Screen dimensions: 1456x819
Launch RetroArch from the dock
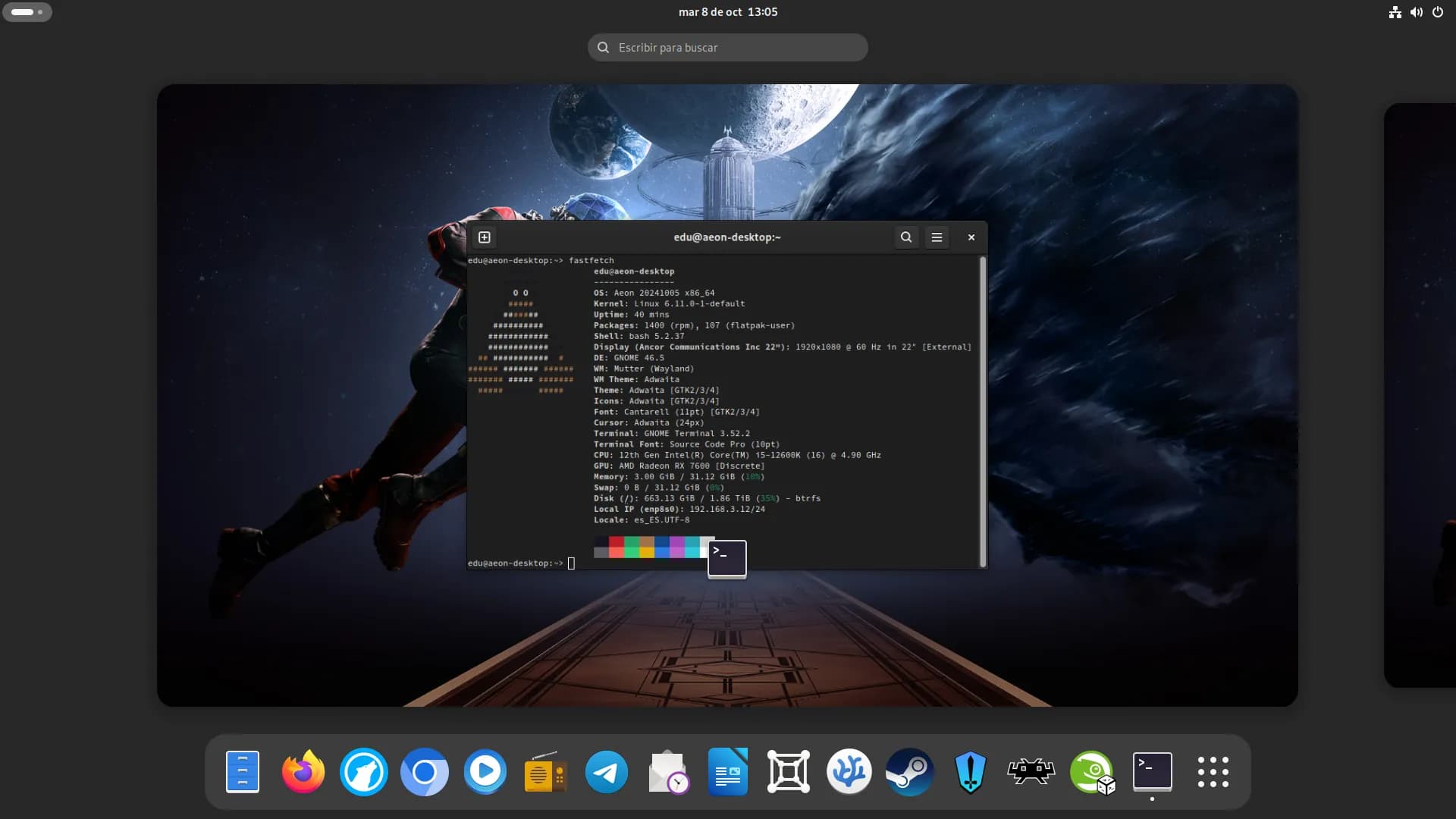(x=1031, y=772)
